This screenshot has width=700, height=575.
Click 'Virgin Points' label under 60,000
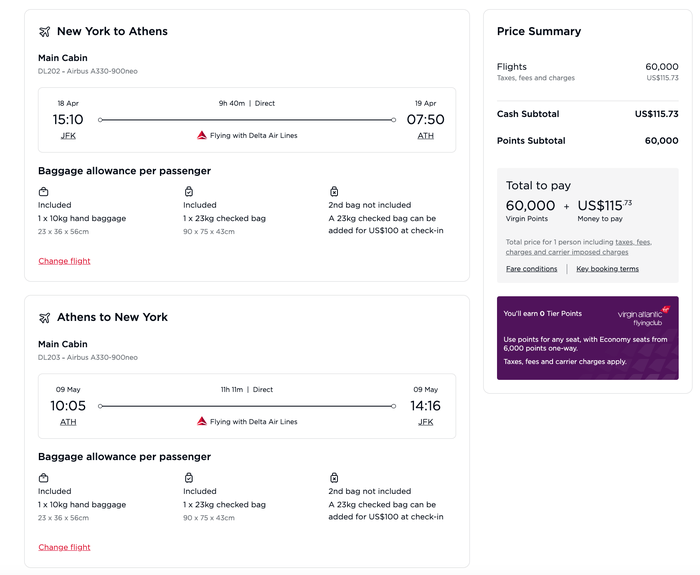click(x=527, y=219)
